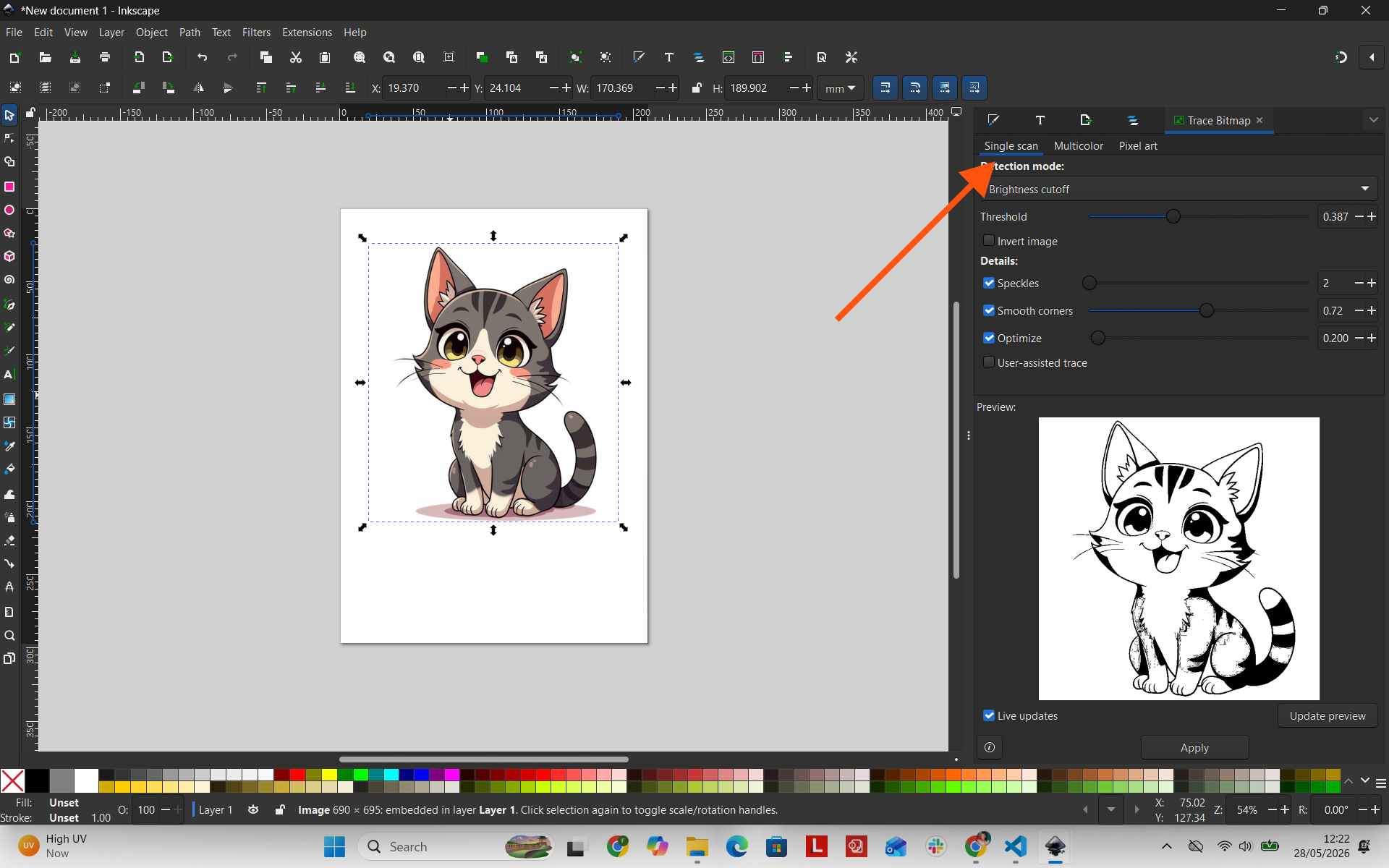This screenshot has width=1389, height=868.
Task: Click the W width input field
Action: 623,88
